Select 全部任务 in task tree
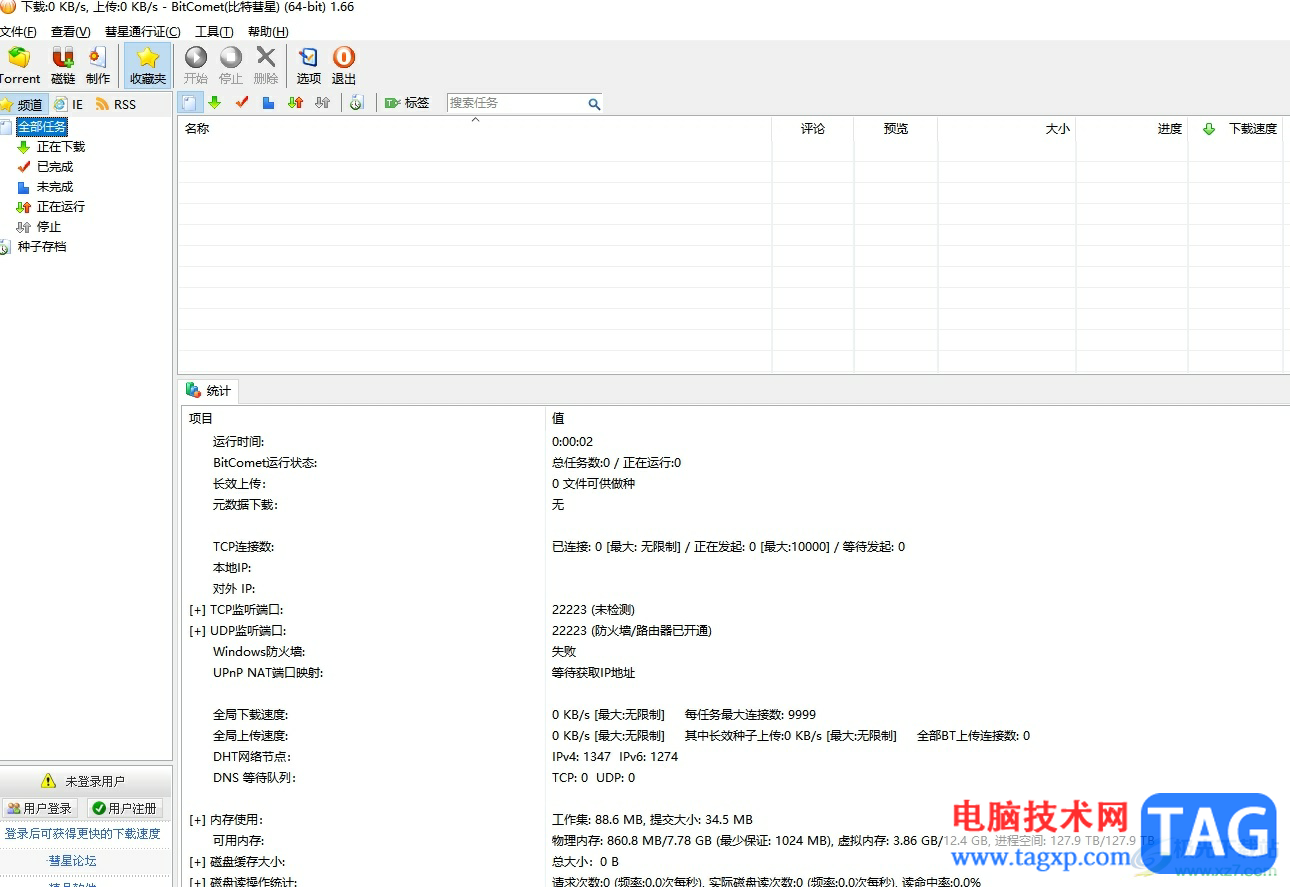This screenshot has height=887, width=1290. tap(42, 127)
